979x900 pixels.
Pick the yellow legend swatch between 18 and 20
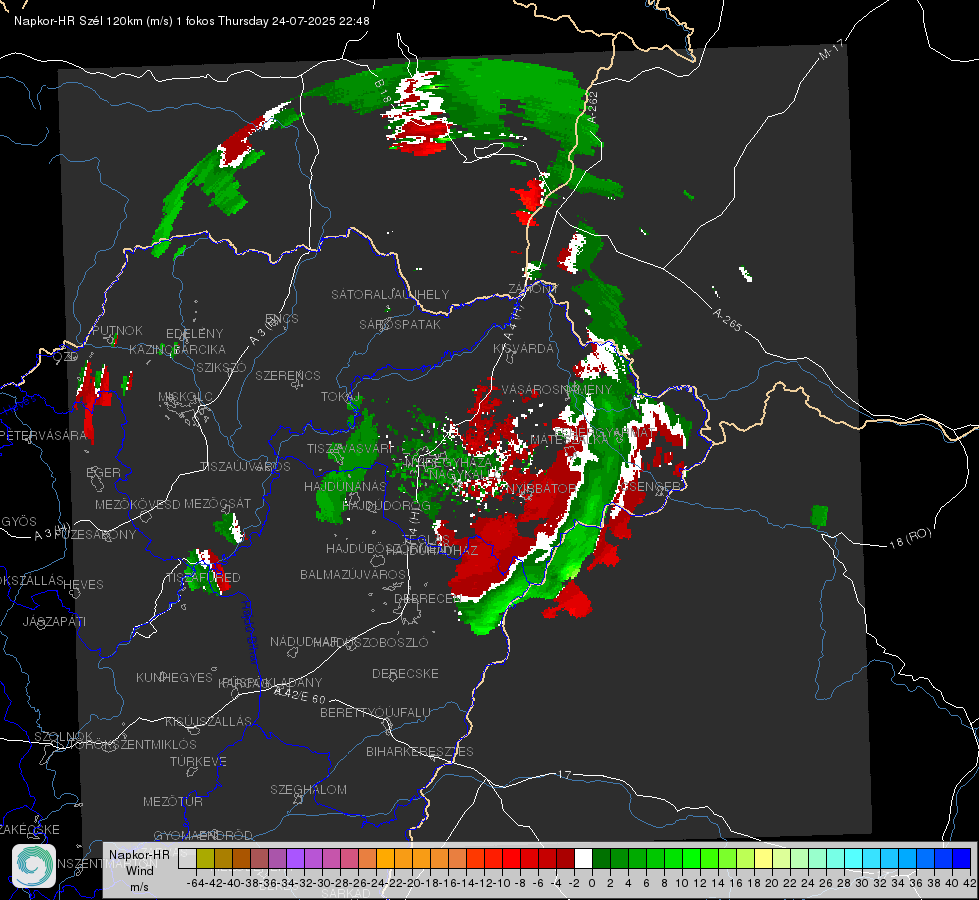pyautogui.click(x=764, y=858)
